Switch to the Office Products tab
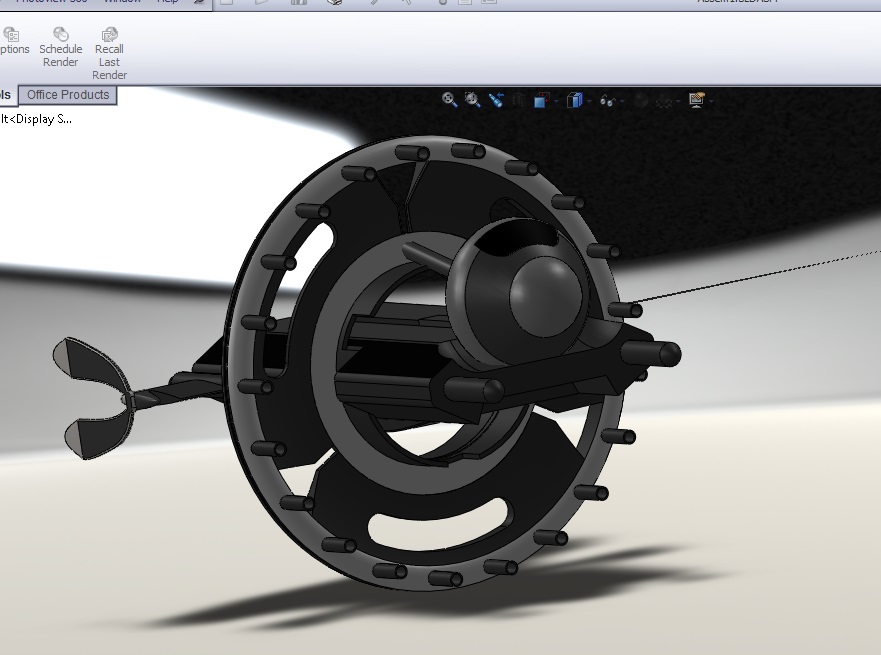Viewport: 881px width, 655px height. point(68,95)
